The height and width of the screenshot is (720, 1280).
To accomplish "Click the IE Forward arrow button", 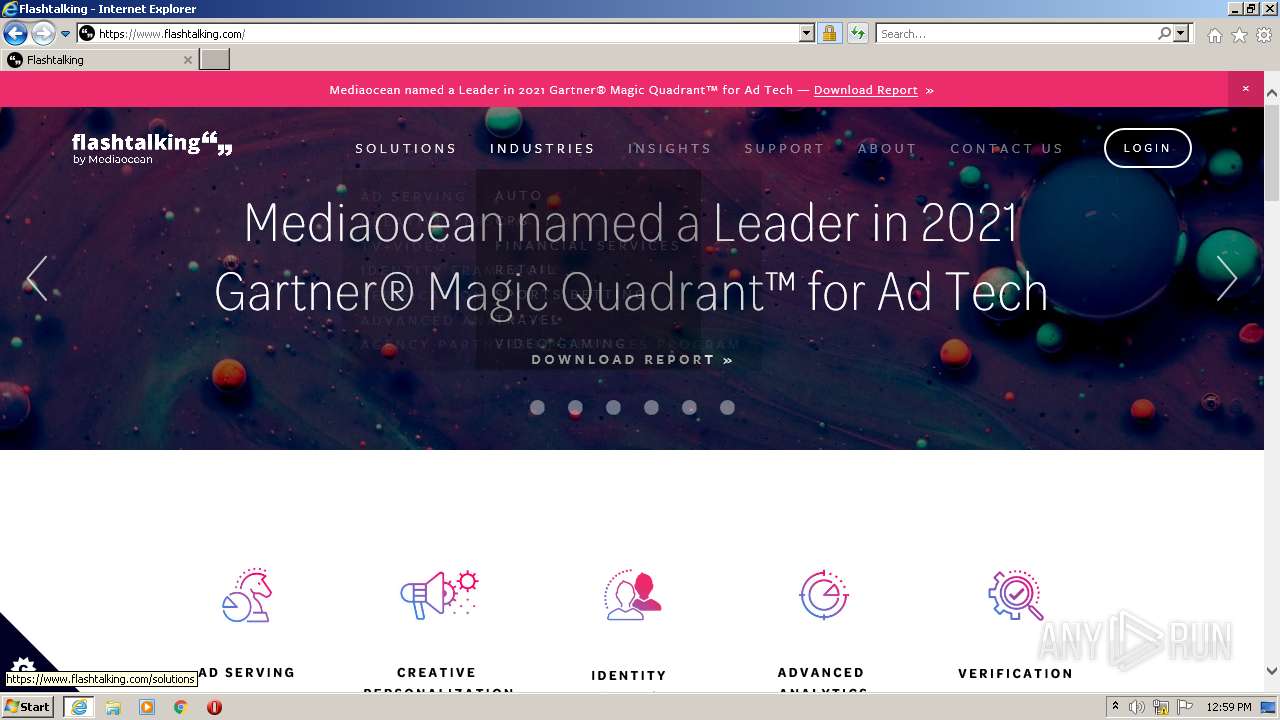I will pyautogui.click(x=43, y=34).
